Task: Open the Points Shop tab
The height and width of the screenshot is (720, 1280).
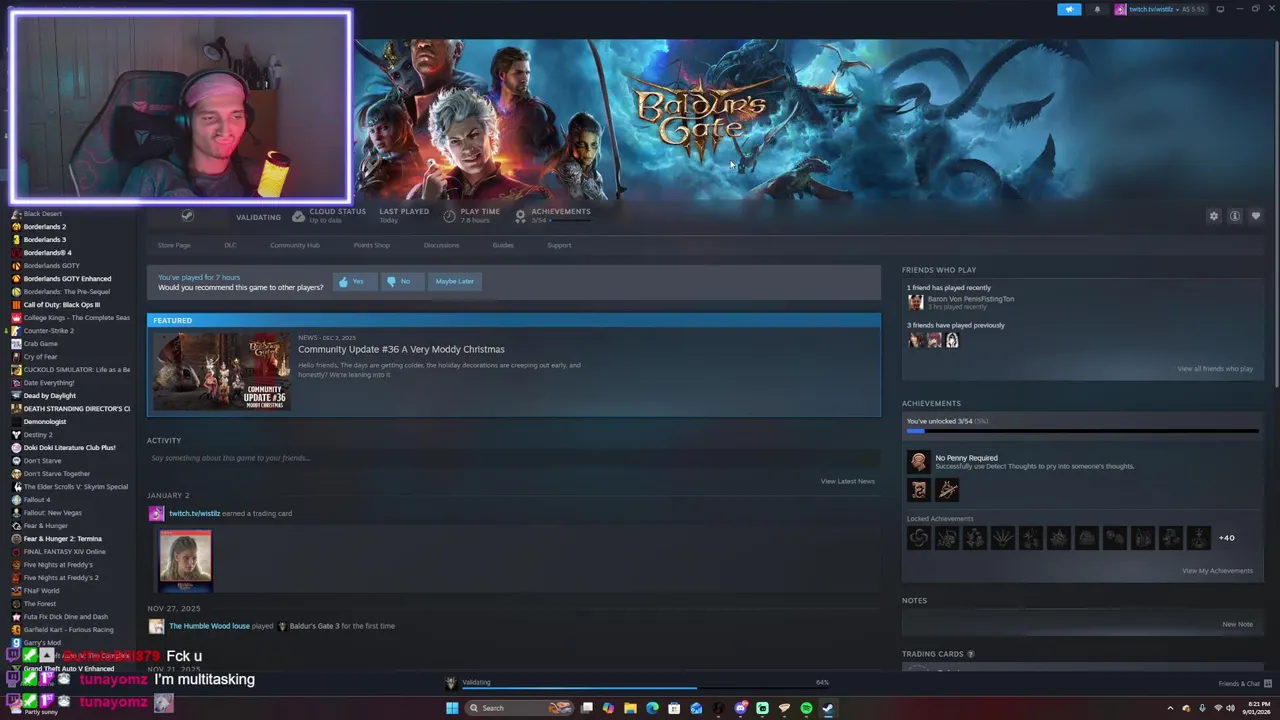Action: (x=372, y=245)
